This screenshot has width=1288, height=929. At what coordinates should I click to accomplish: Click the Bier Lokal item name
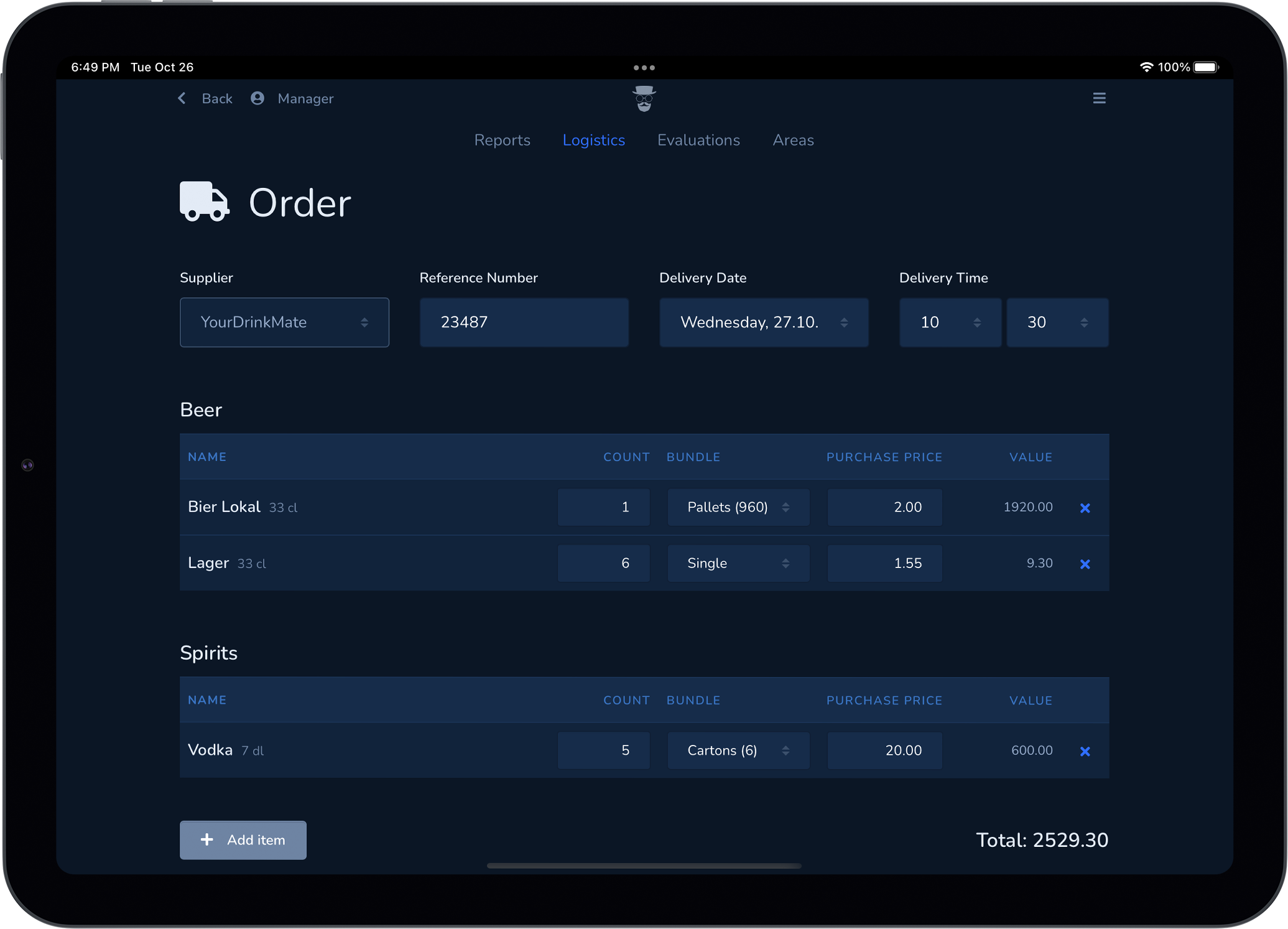coord(224,507)
